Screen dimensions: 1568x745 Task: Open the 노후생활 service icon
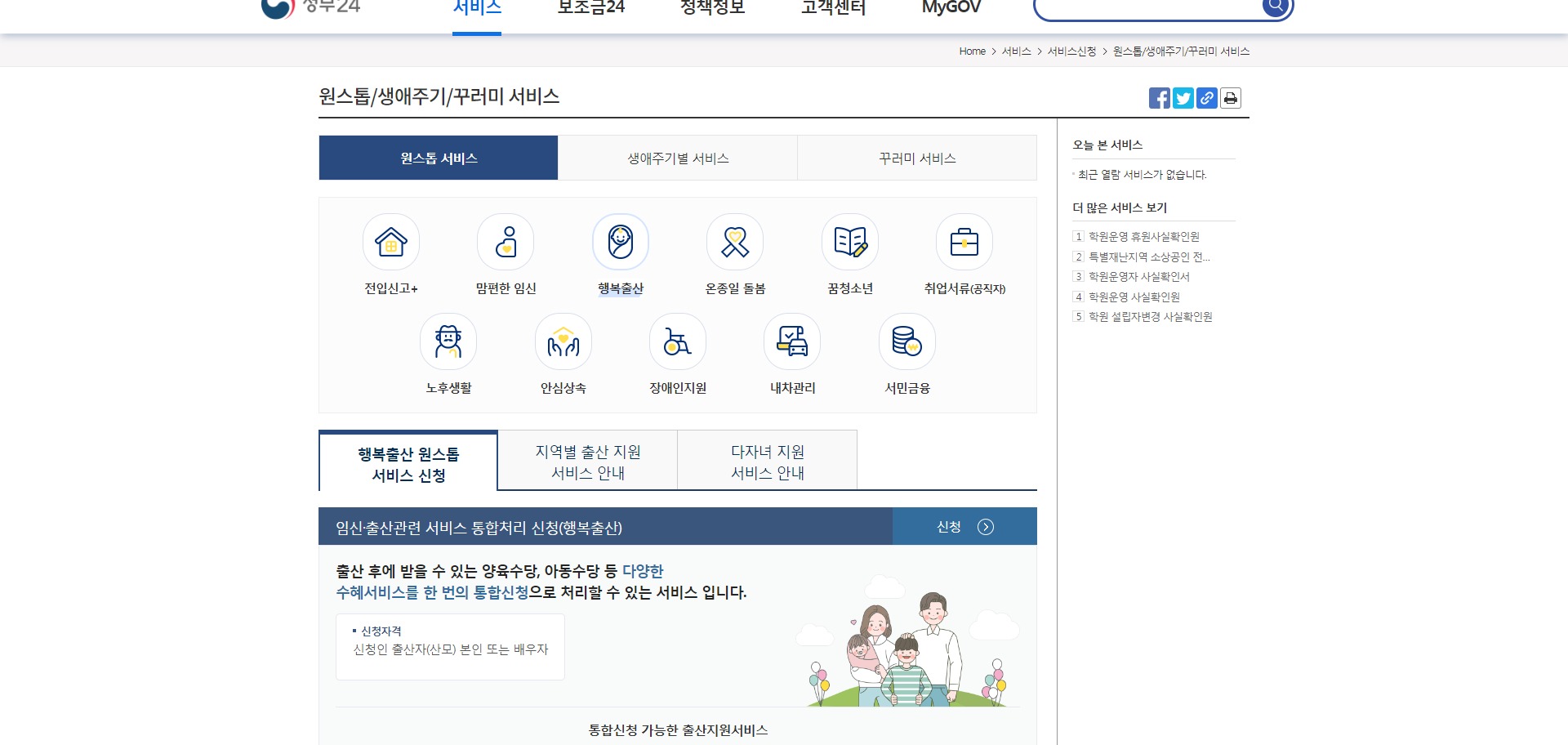pyautogui.click(x=448, y=341)
